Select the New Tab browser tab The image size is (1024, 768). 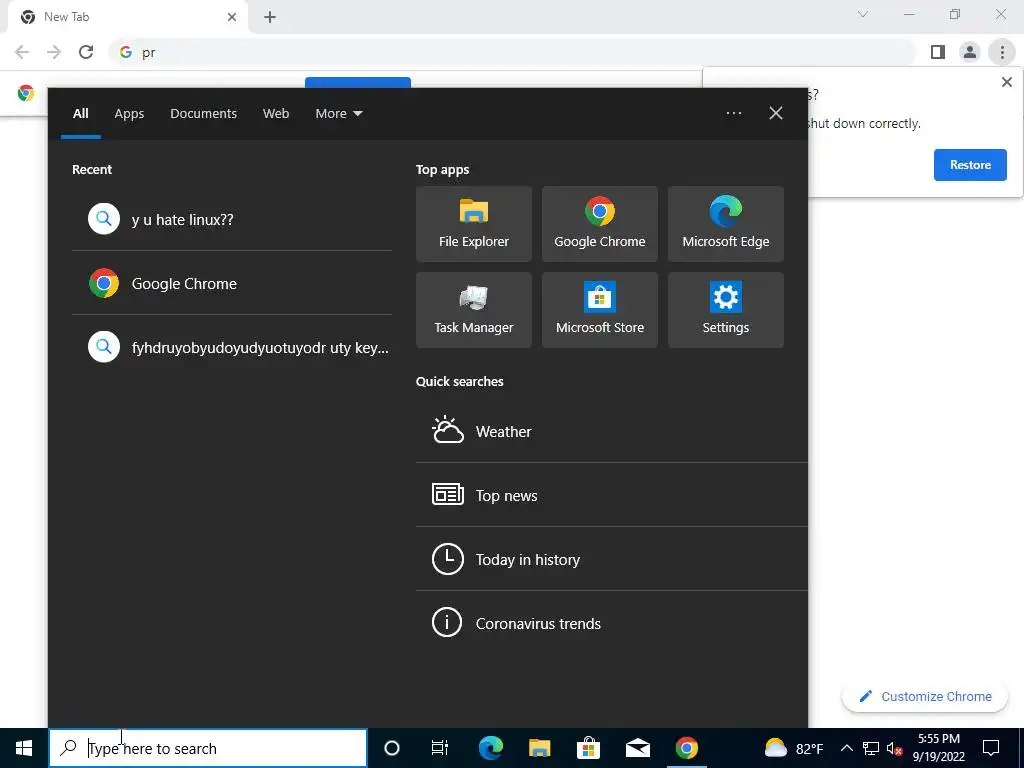point(127,17)
